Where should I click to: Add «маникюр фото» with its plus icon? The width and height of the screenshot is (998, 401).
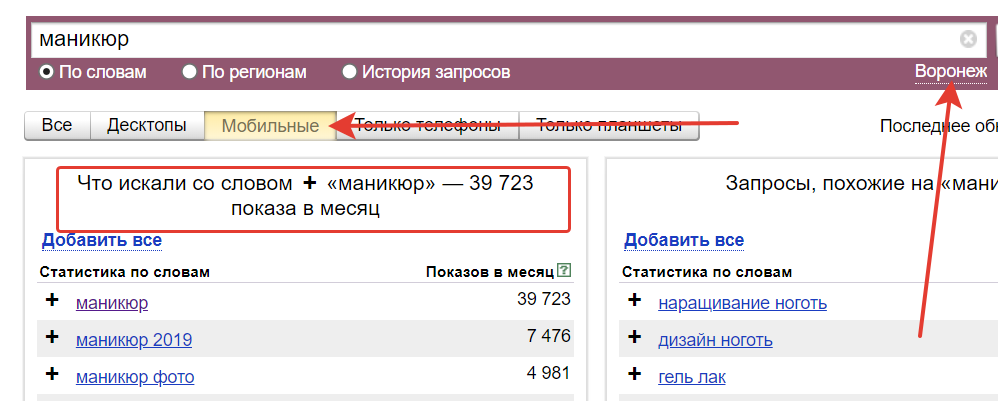(x=52, y=375)
